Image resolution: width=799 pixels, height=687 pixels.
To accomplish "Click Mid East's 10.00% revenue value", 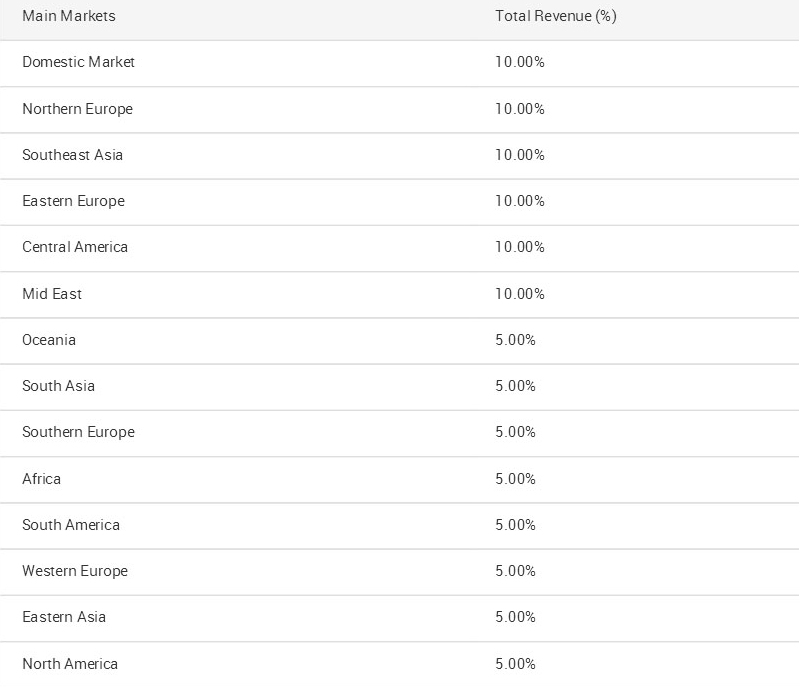I will click(x=520, y=294).
